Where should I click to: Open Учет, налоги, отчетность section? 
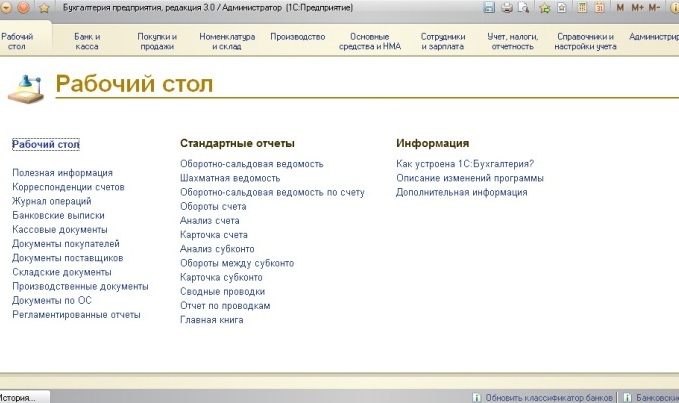pyautogui.click(x=513, y=42)
